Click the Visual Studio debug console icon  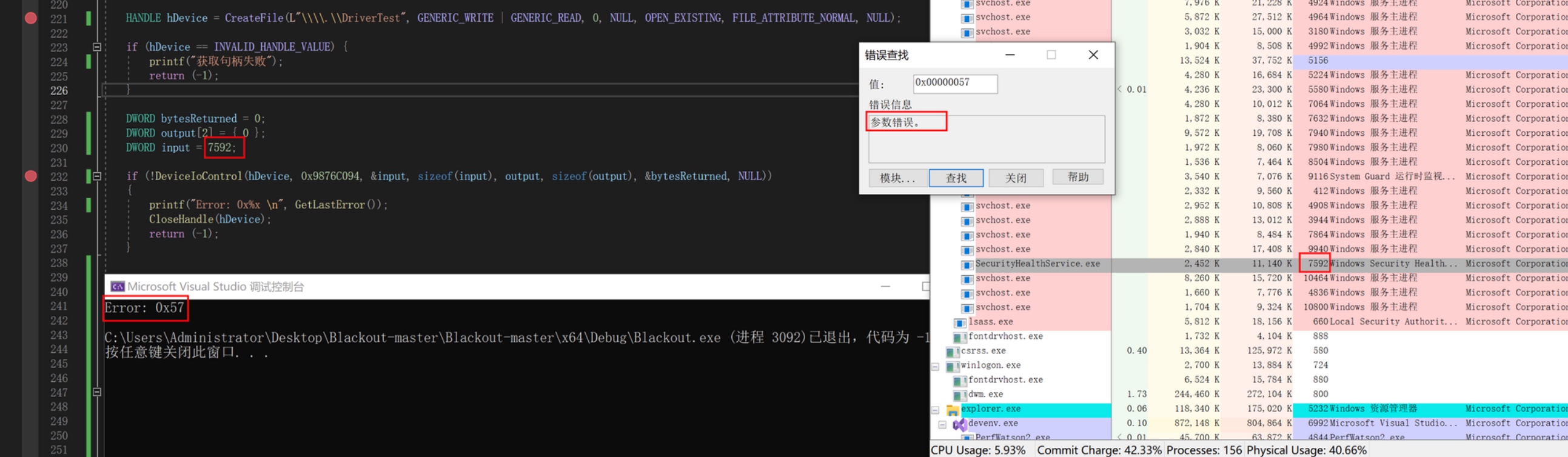[118, 287]
